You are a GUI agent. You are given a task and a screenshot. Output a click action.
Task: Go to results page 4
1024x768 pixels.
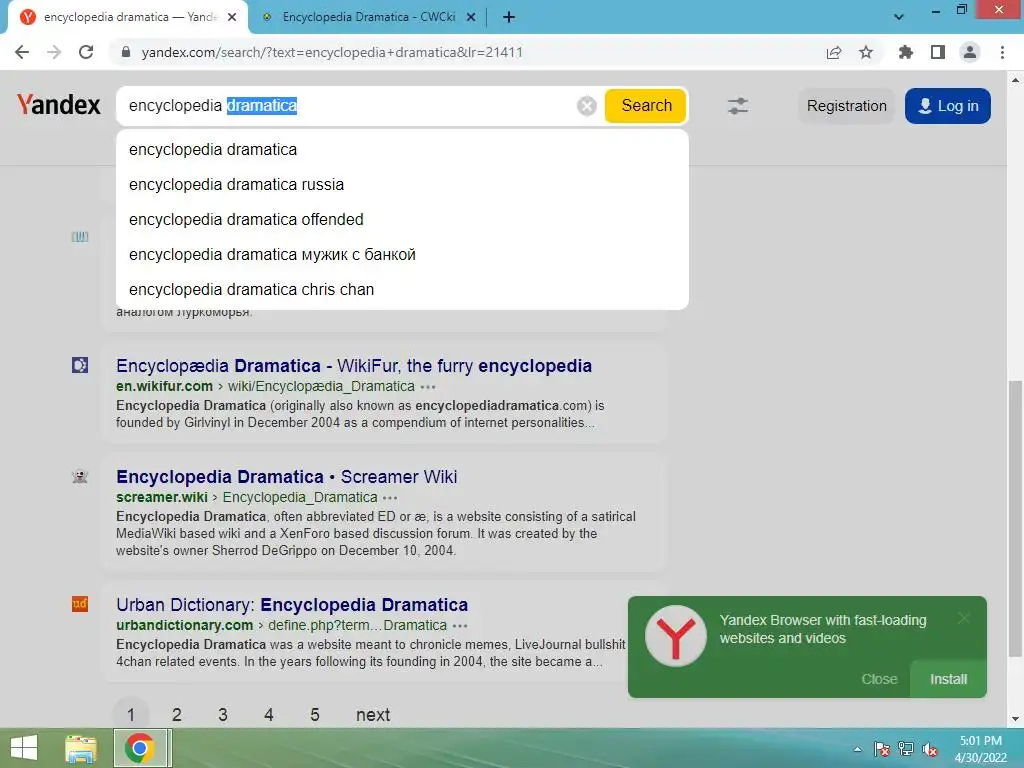tap(268, 715)
